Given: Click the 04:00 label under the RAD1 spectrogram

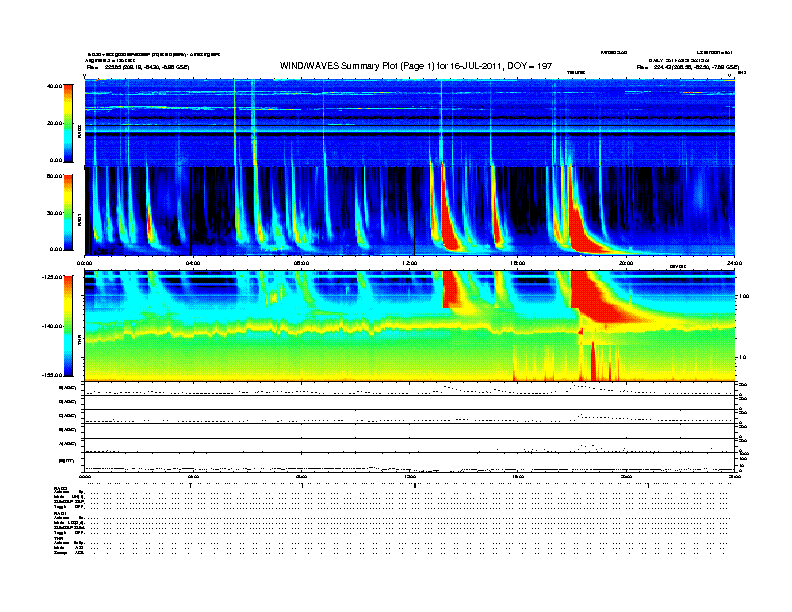Looking at the screenshot, I should pyautogui.click(x=193, y=263).
